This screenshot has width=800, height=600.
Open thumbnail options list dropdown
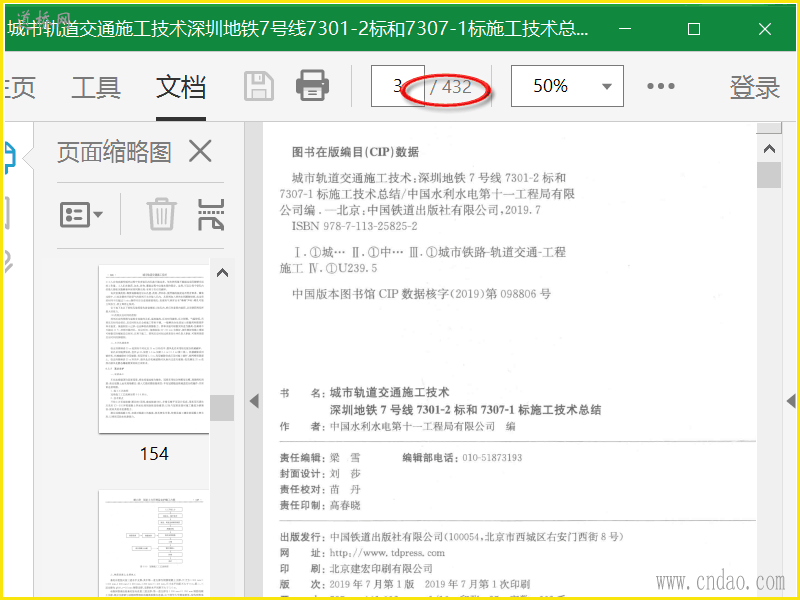81,214
